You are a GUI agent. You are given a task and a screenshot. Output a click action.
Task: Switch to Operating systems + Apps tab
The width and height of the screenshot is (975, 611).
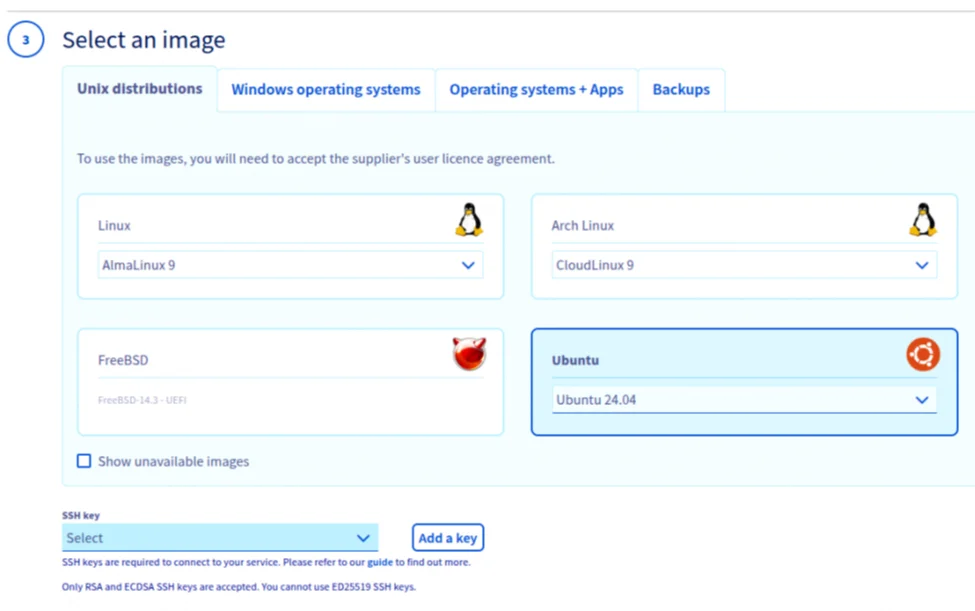[536, 90]
